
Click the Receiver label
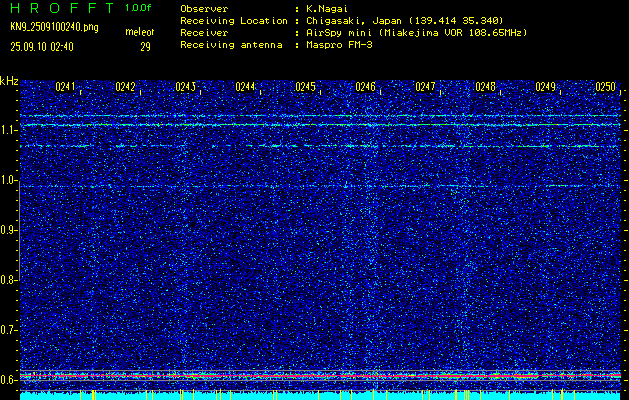point(204,33)
